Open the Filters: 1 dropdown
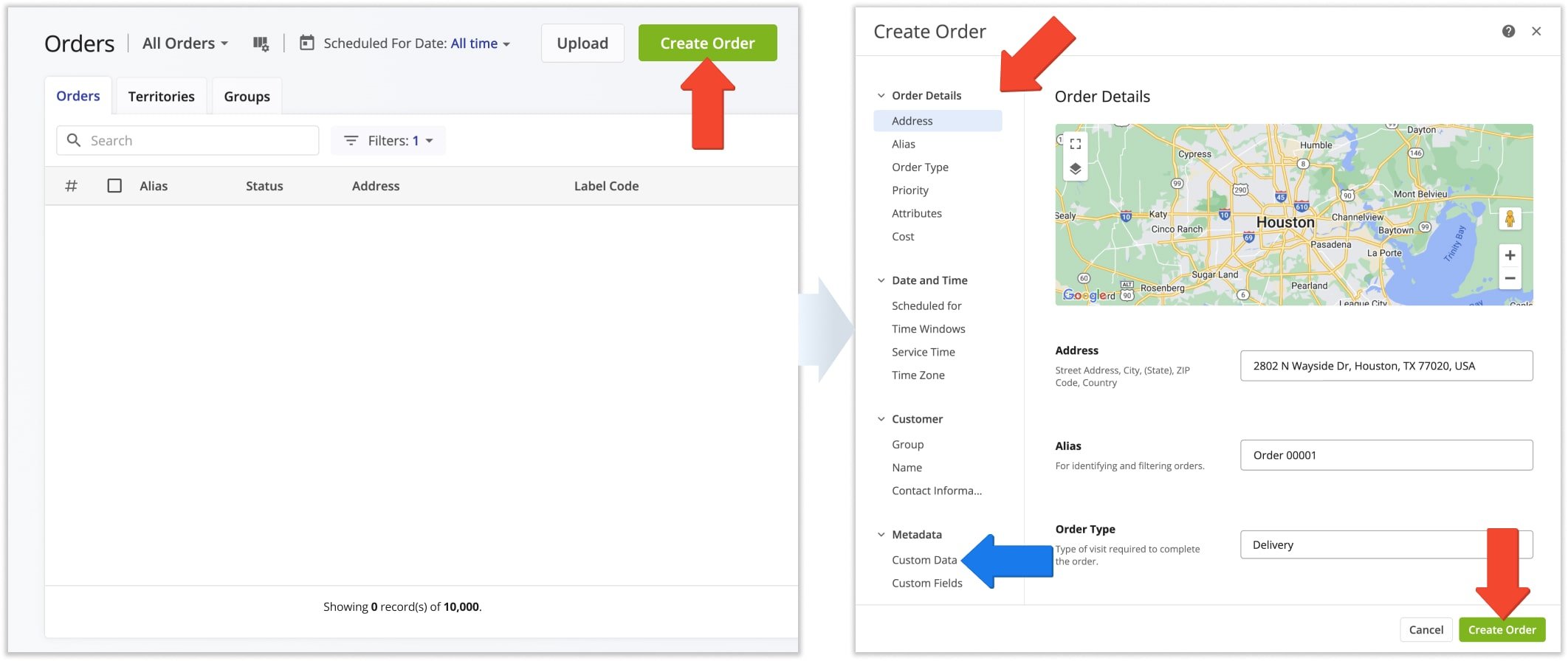Image resolution: width=1568 pixels, height=661 pixels. [388, 140]
